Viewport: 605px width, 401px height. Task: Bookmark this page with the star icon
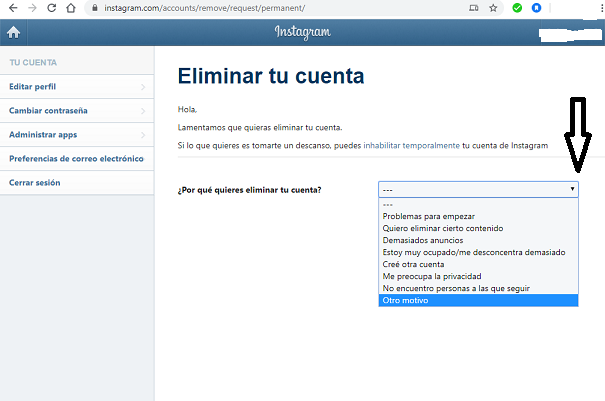click(493, 8)
